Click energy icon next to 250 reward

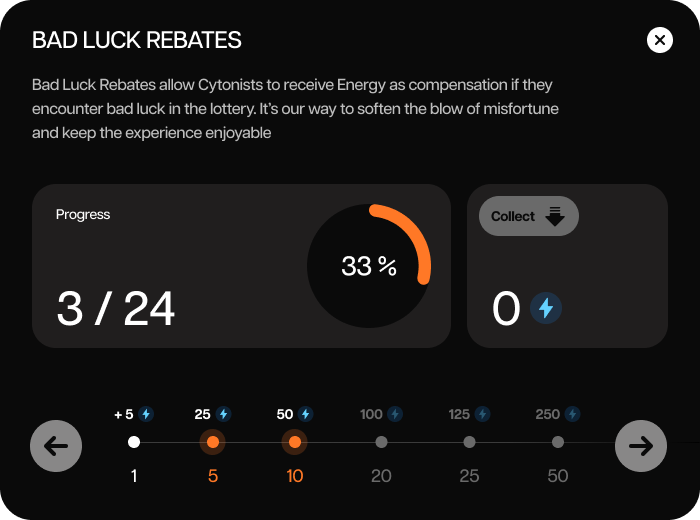point(572,414)
